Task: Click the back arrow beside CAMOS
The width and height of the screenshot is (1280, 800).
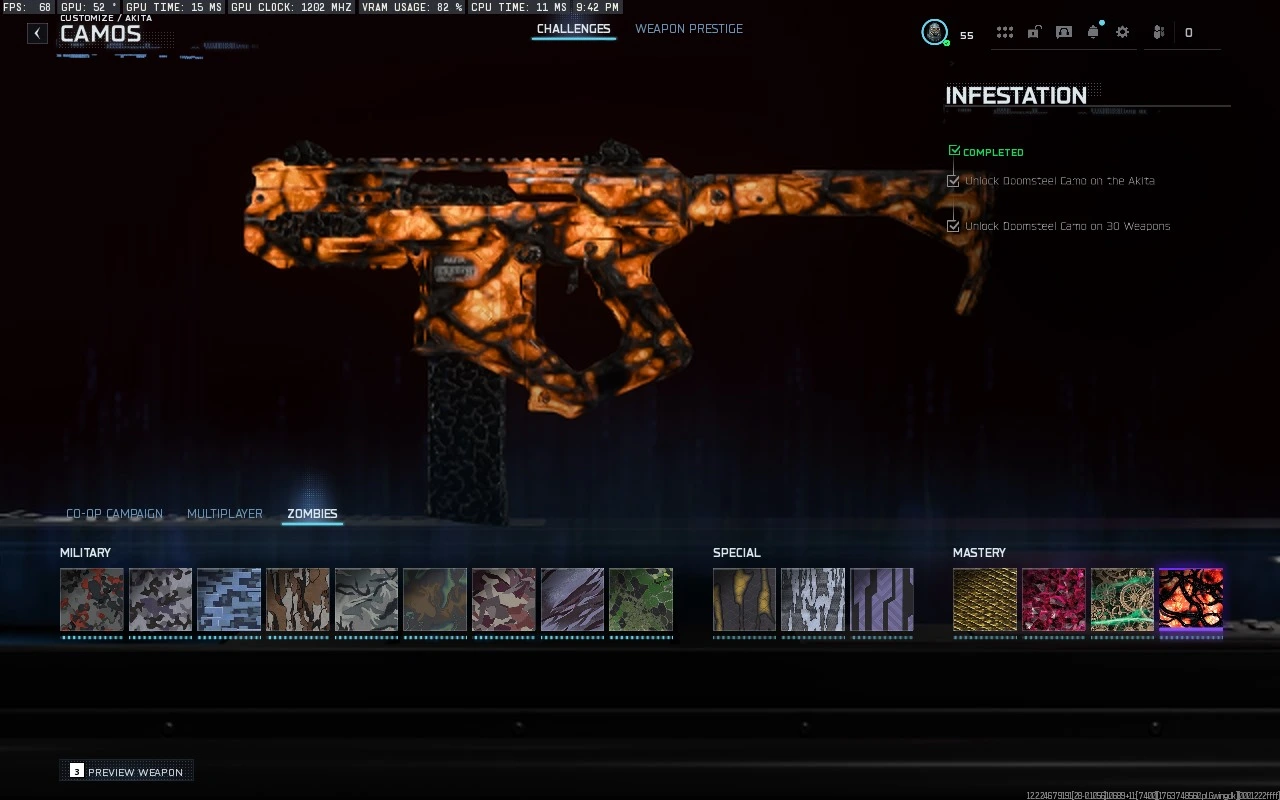Action: tap(36, 33)
